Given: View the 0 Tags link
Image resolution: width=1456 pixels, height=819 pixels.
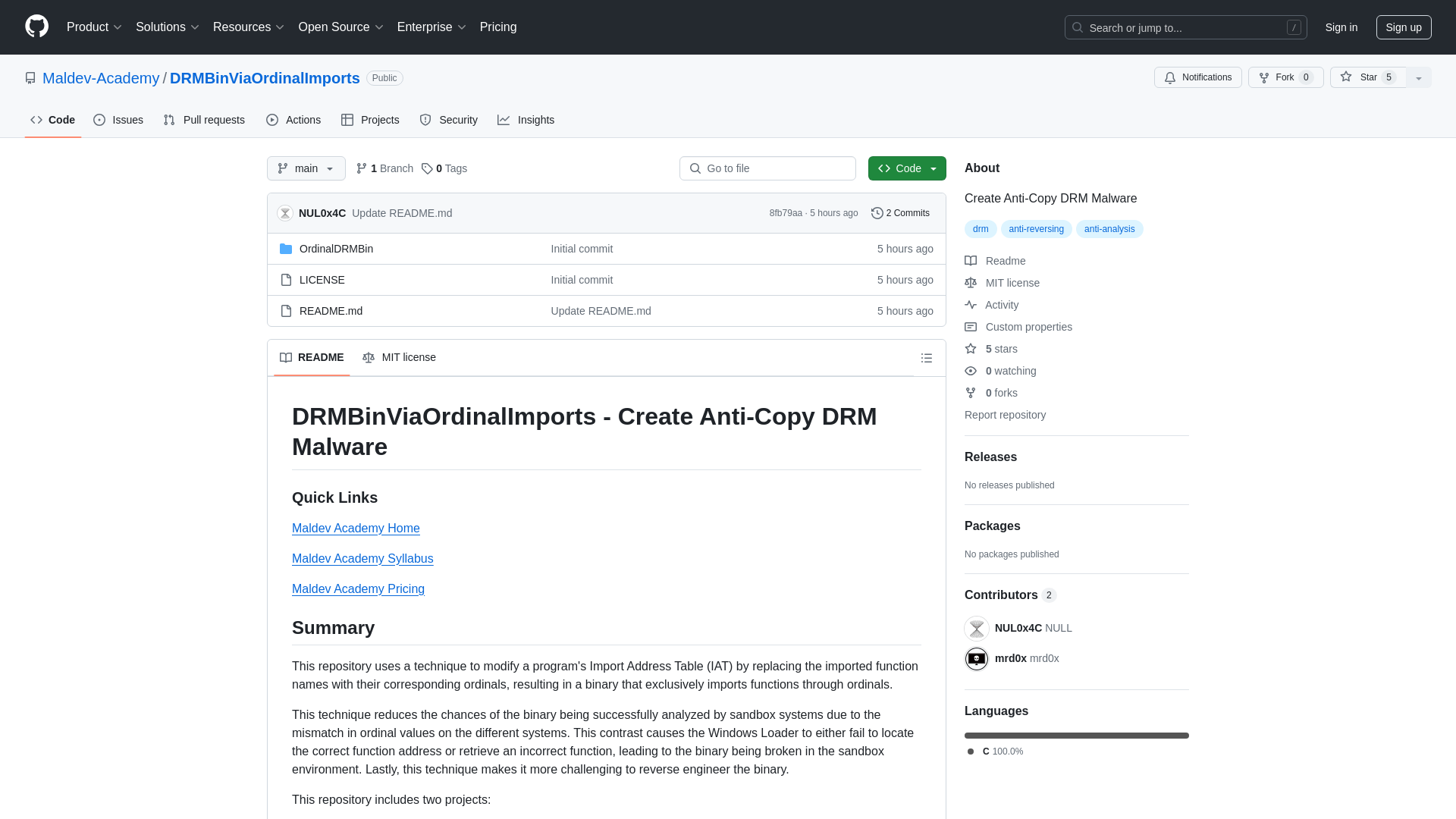Looking at the screenshot, I should pyautogui.click(x=444, y=168).
